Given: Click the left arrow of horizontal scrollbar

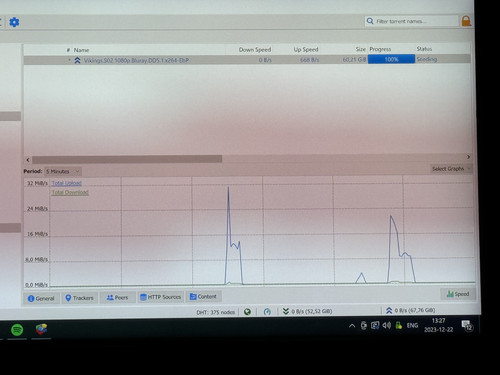Looking at the screenshot, I should [28, 160].
